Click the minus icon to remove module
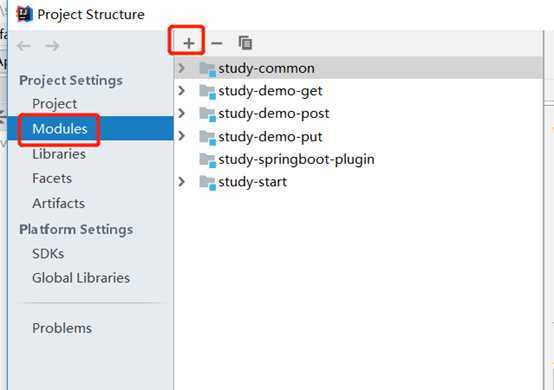Viewport: 554px width, 390px height. tap(217, 43)
